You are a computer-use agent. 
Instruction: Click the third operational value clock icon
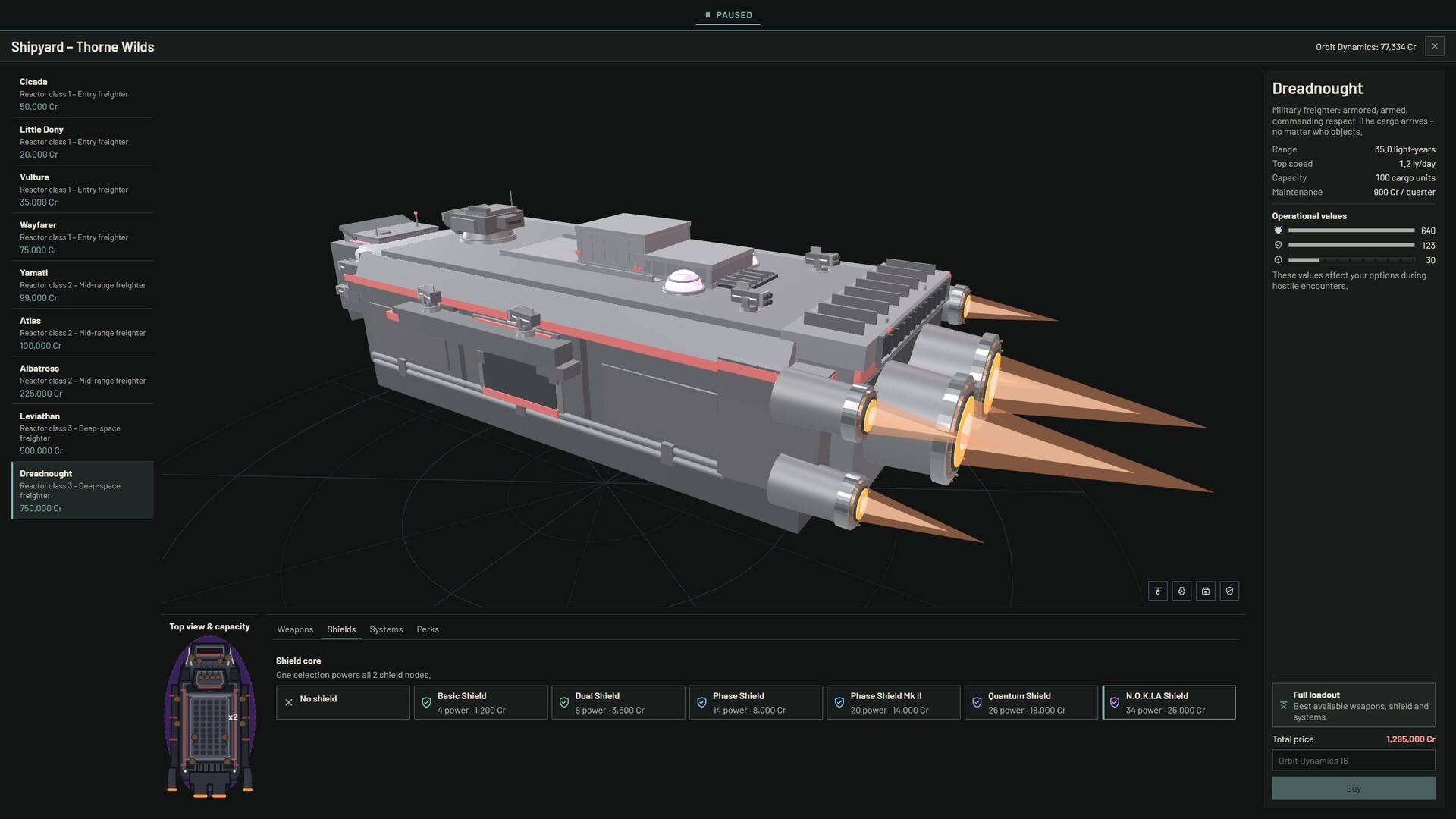pyautogui.click(x=1278, y=260)
